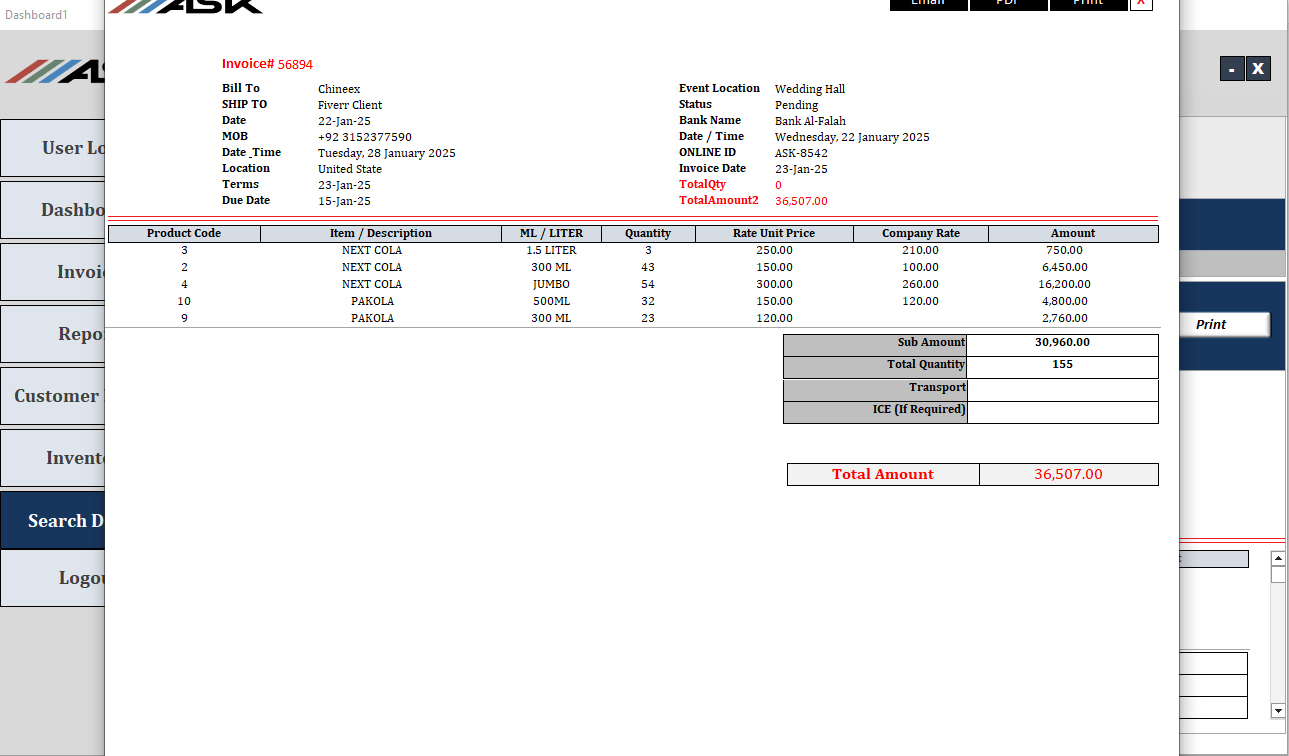Click scrollbar up arrow in Dashboard list

[x=1278, y=558]
